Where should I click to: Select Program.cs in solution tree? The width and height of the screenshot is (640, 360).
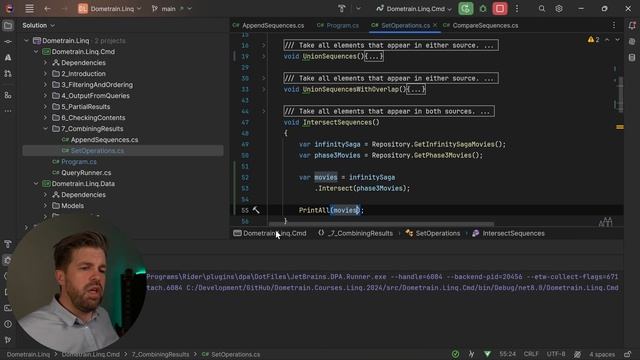pos(79,162)
